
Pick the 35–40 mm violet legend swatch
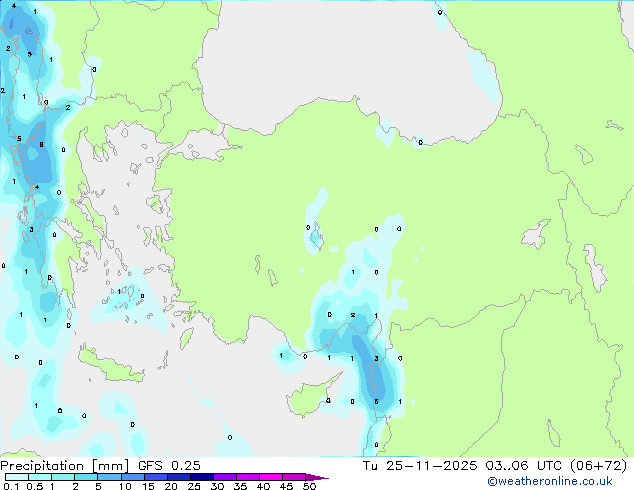pos(248,477)
